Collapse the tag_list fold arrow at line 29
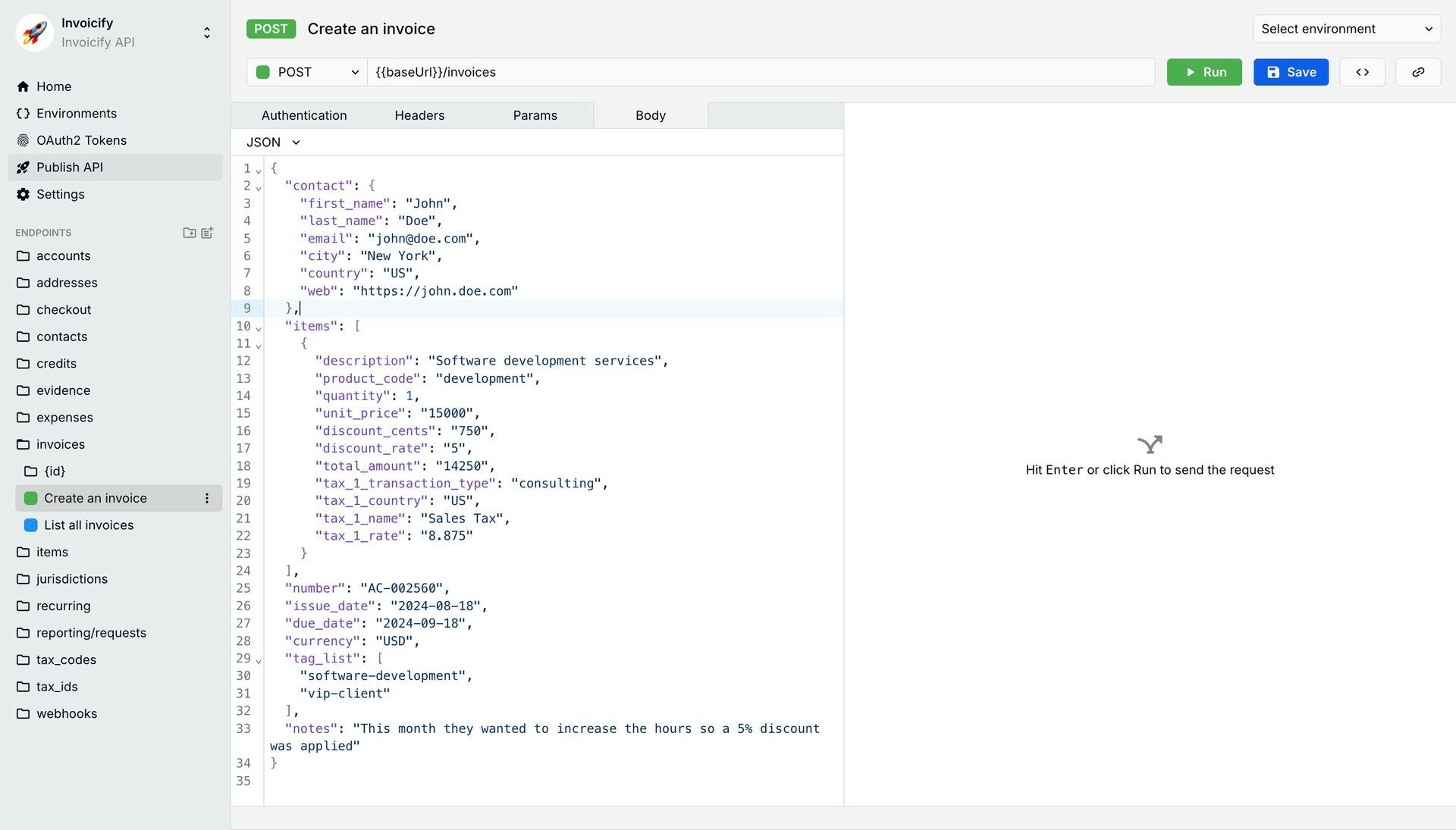 click(x=259, y=660)
